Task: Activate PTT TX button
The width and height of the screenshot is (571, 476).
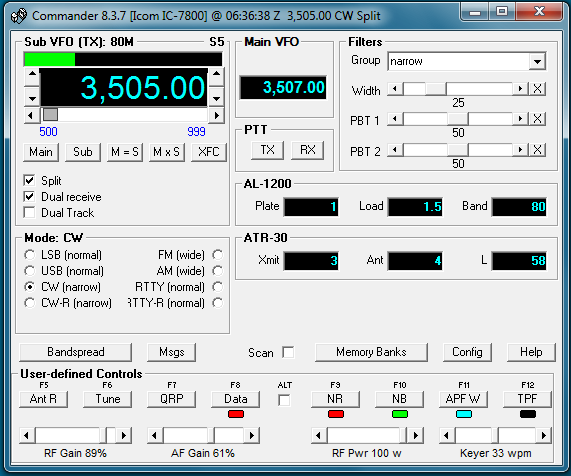Action: (x=267, y=150)
